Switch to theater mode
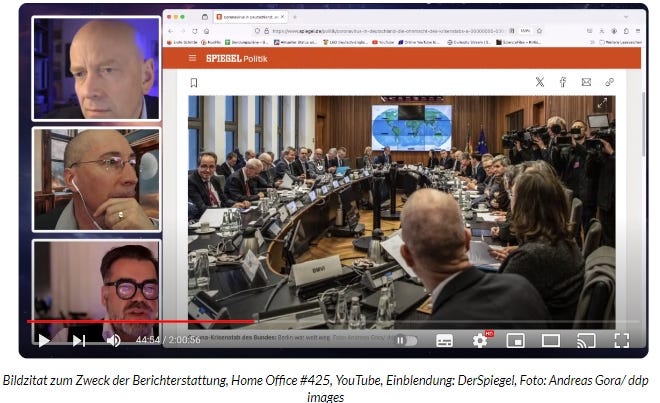The height and width of the screenshot is (403, 660). click(x=551, y=340)
